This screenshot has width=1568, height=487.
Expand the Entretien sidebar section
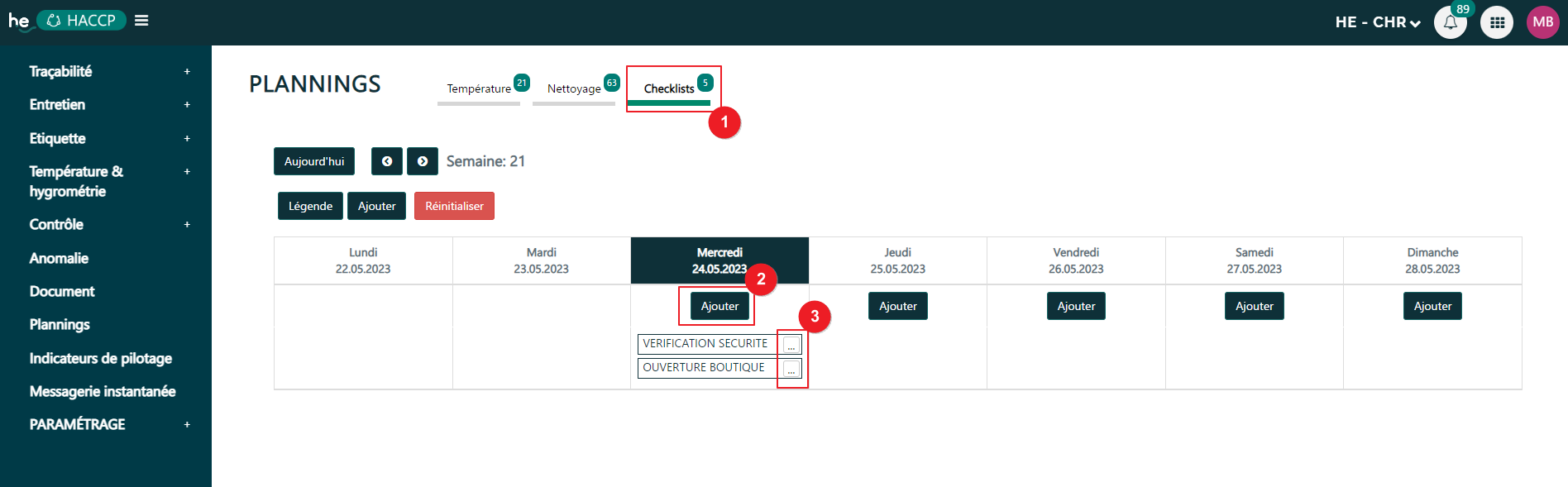pos(187,105)
